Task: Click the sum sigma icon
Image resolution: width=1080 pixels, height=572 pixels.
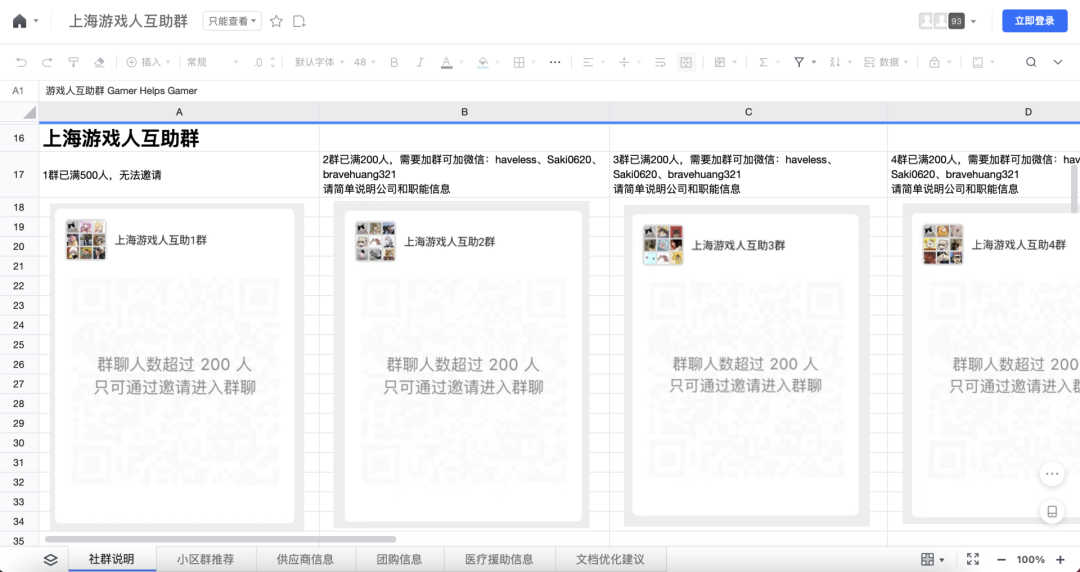Action: (763, 62)
